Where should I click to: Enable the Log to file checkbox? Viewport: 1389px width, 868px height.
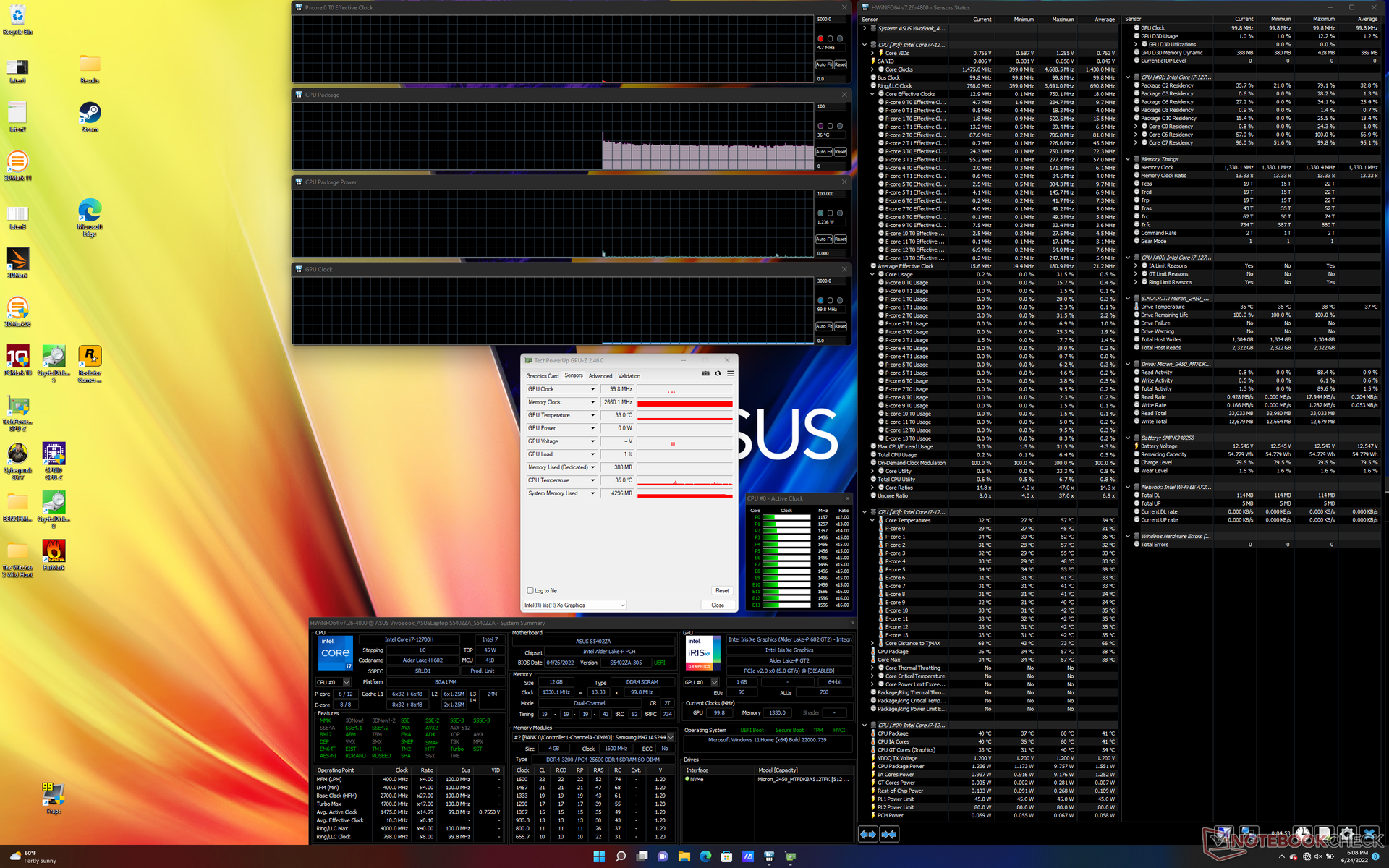[x=530, y=591]
